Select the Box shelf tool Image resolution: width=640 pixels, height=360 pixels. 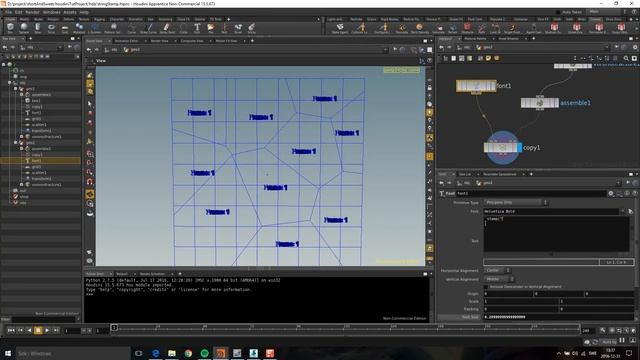10,28
